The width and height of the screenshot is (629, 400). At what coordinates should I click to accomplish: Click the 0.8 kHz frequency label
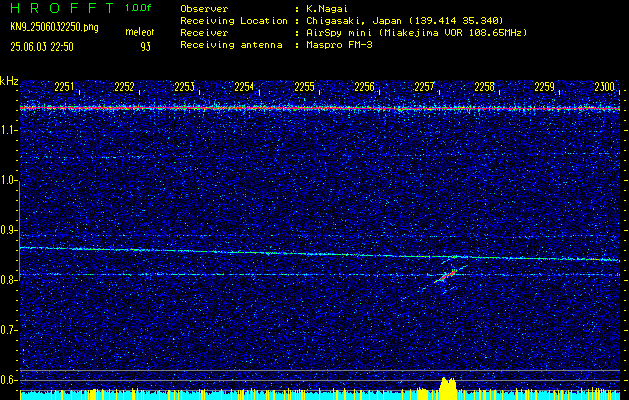8,280
